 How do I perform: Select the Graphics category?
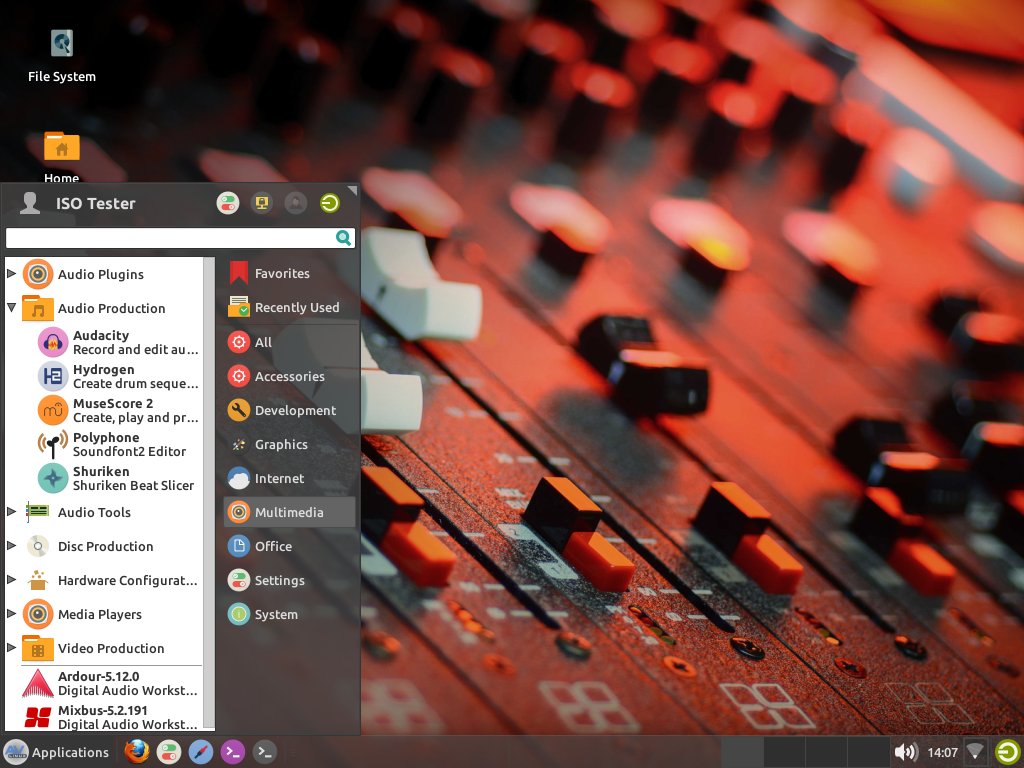pyautogui.click(x=290, y=444)
